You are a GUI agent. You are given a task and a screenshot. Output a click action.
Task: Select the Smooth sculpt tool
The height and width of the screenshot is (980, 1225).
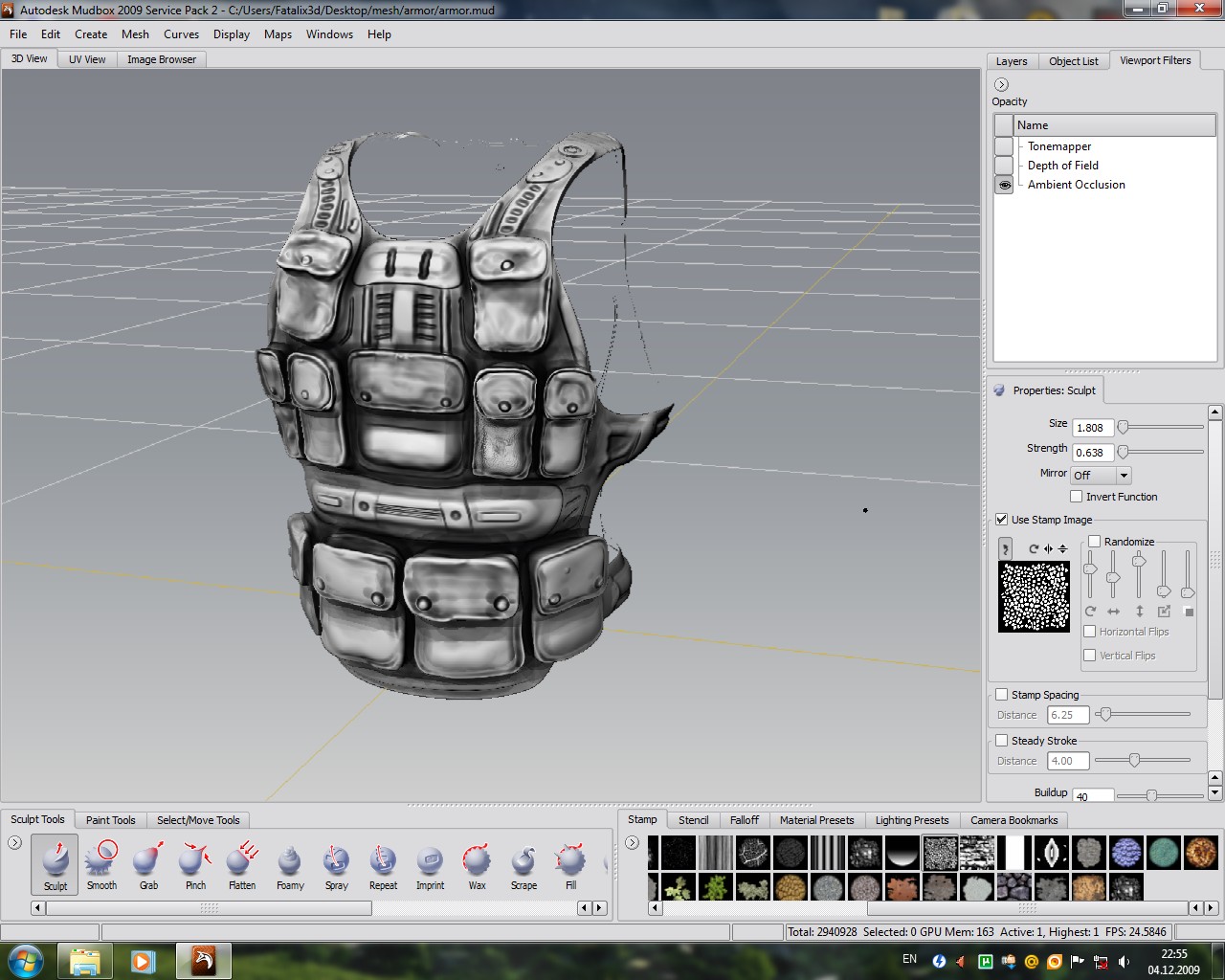click(101, 862)
